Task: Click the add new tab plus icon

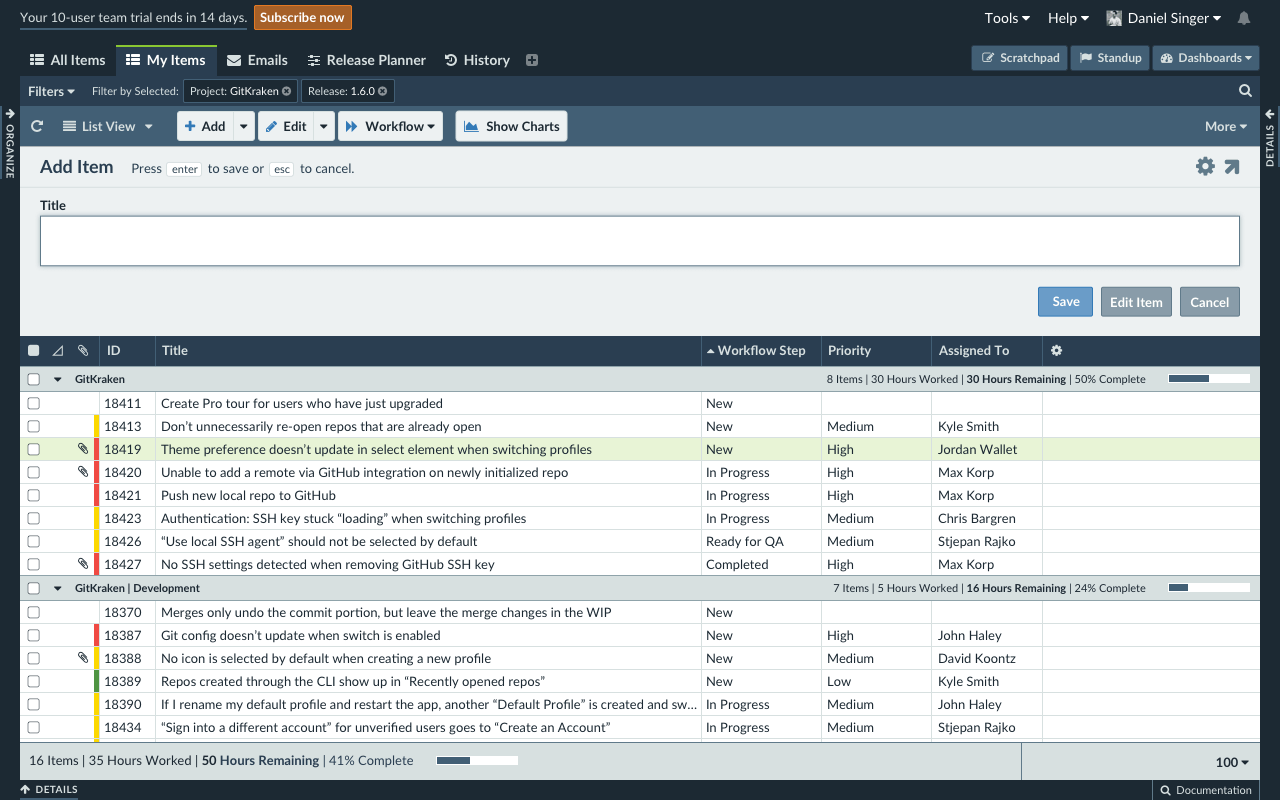Action: pos(532,60)
